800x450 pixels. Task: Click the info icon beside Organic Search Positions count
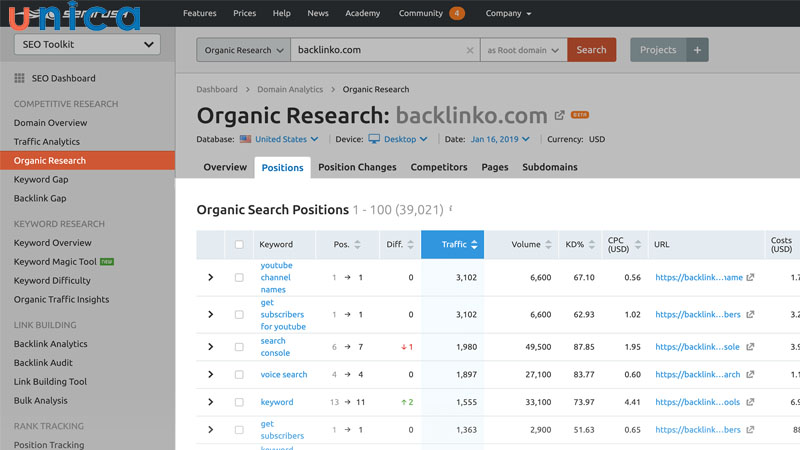point(451,208)
